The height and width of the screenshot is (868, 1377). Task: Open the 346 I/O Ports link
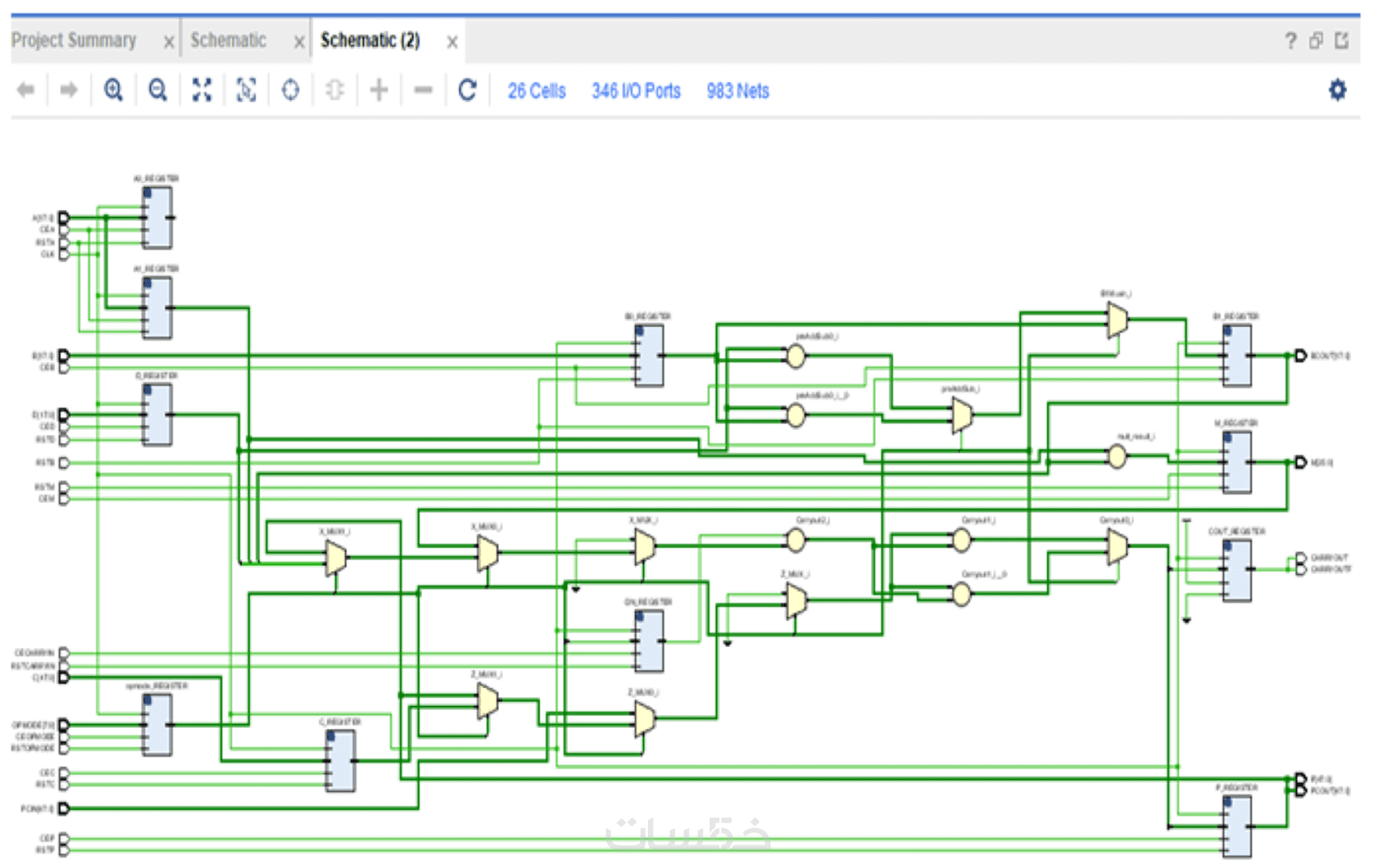636,91
